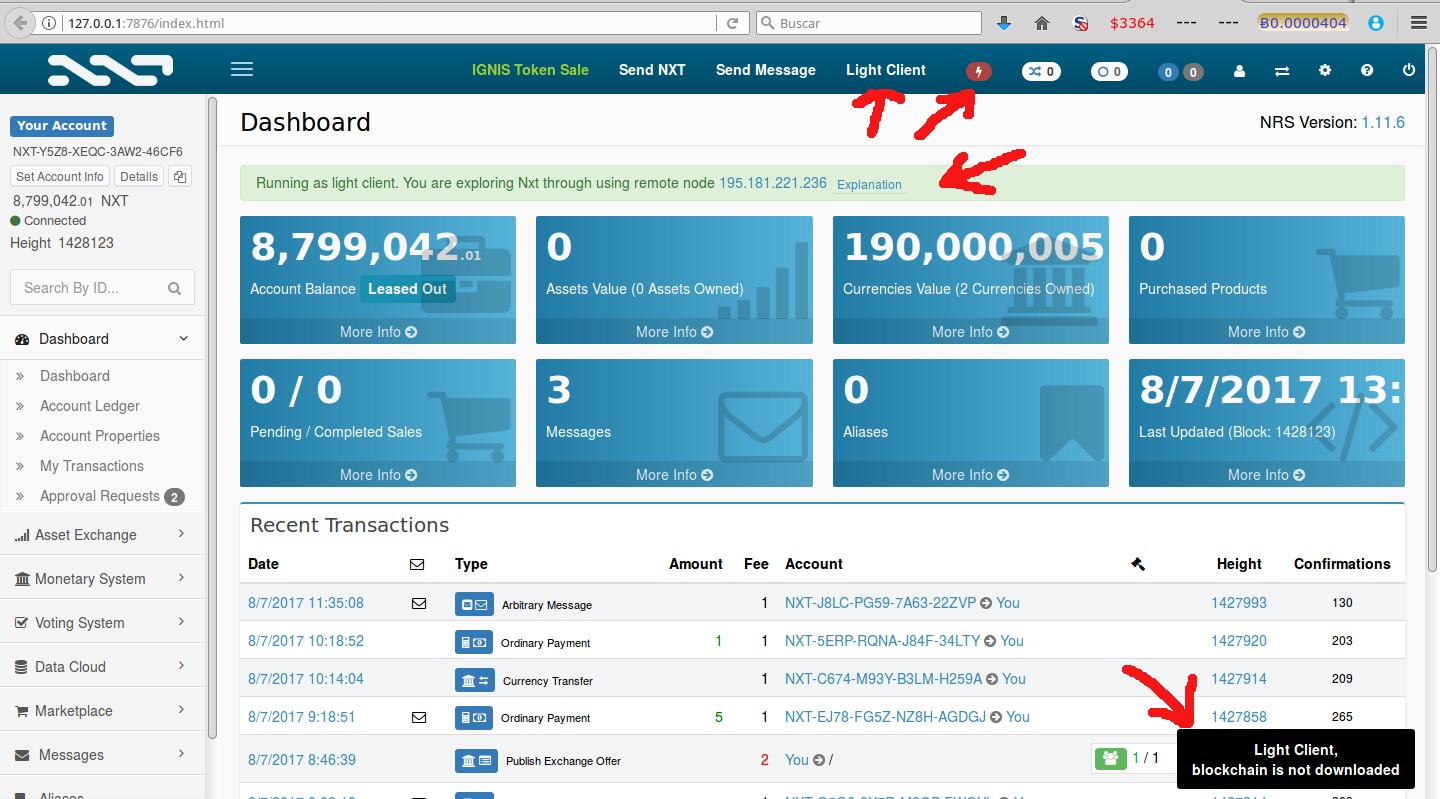This screenshot has width=1440, height=799.
Task: Click More Info on Aliases card
Action: click(970, 475)
